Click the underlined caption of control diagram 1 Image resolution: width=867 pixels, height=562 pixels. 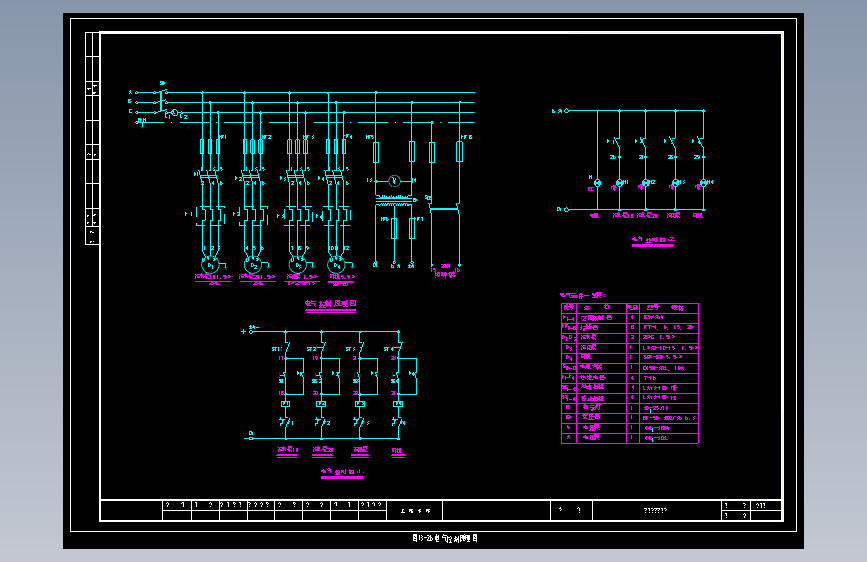(342, 472)
